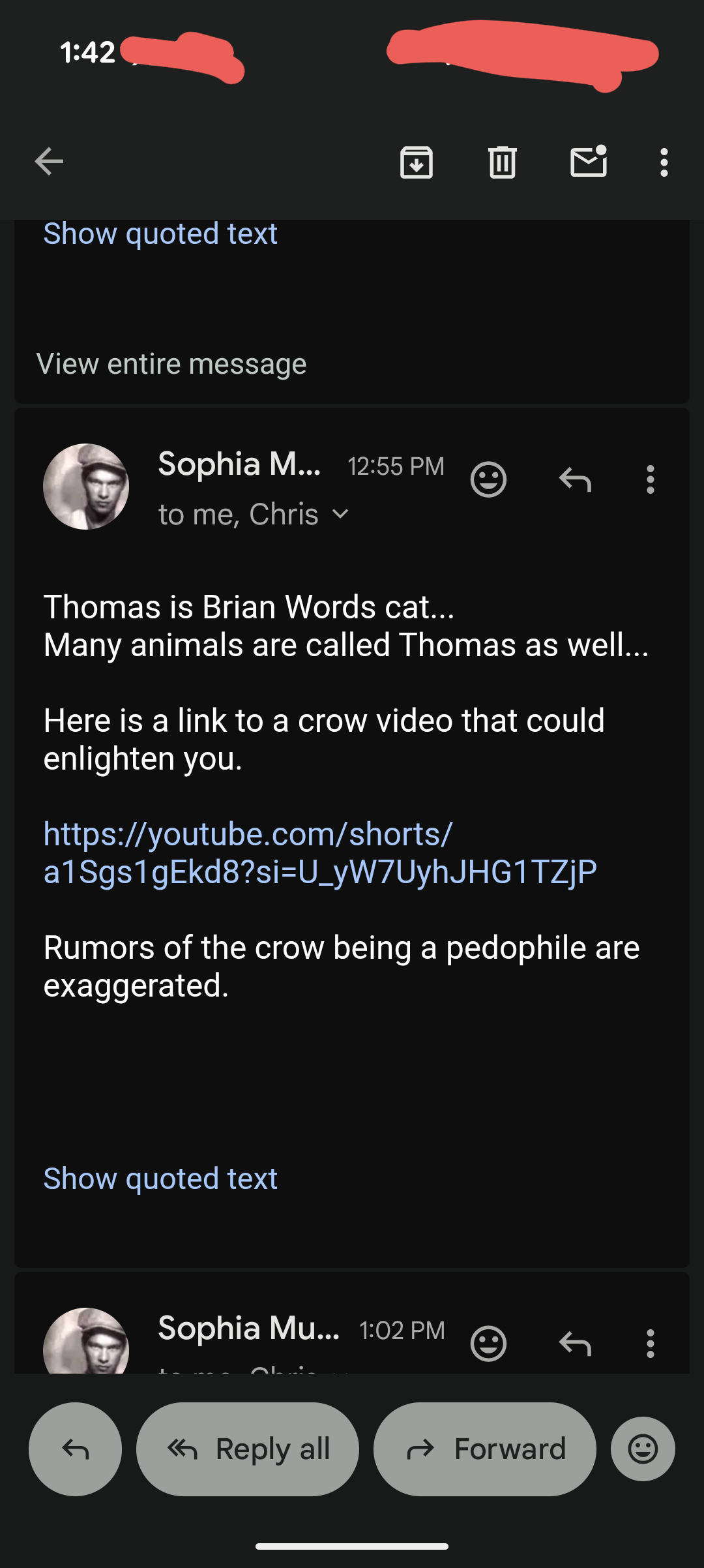Open more options for 12:55 PM message
The width and height of the screenshot is (704, 1568).
[650, 480]
